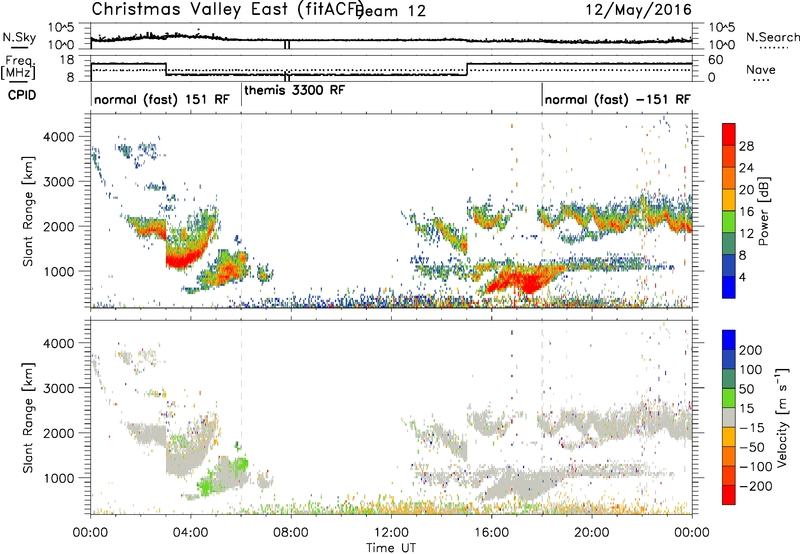
Task: Click the '-200' Velocity color bar label
Action: pyautogui.click(x=756, y=486)
